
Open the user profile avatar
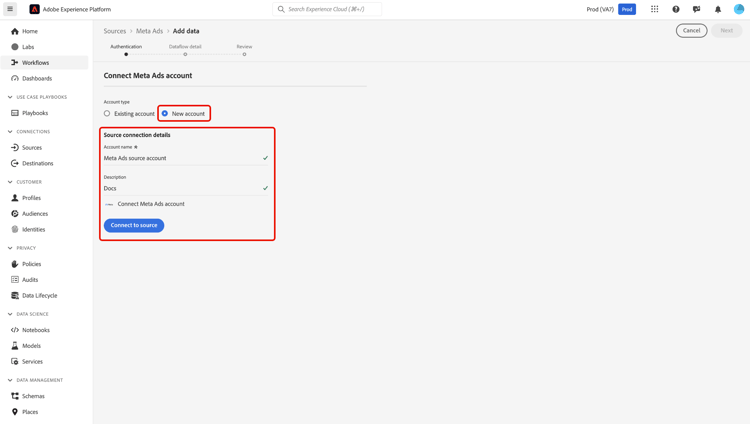click(x=739, y=9)
